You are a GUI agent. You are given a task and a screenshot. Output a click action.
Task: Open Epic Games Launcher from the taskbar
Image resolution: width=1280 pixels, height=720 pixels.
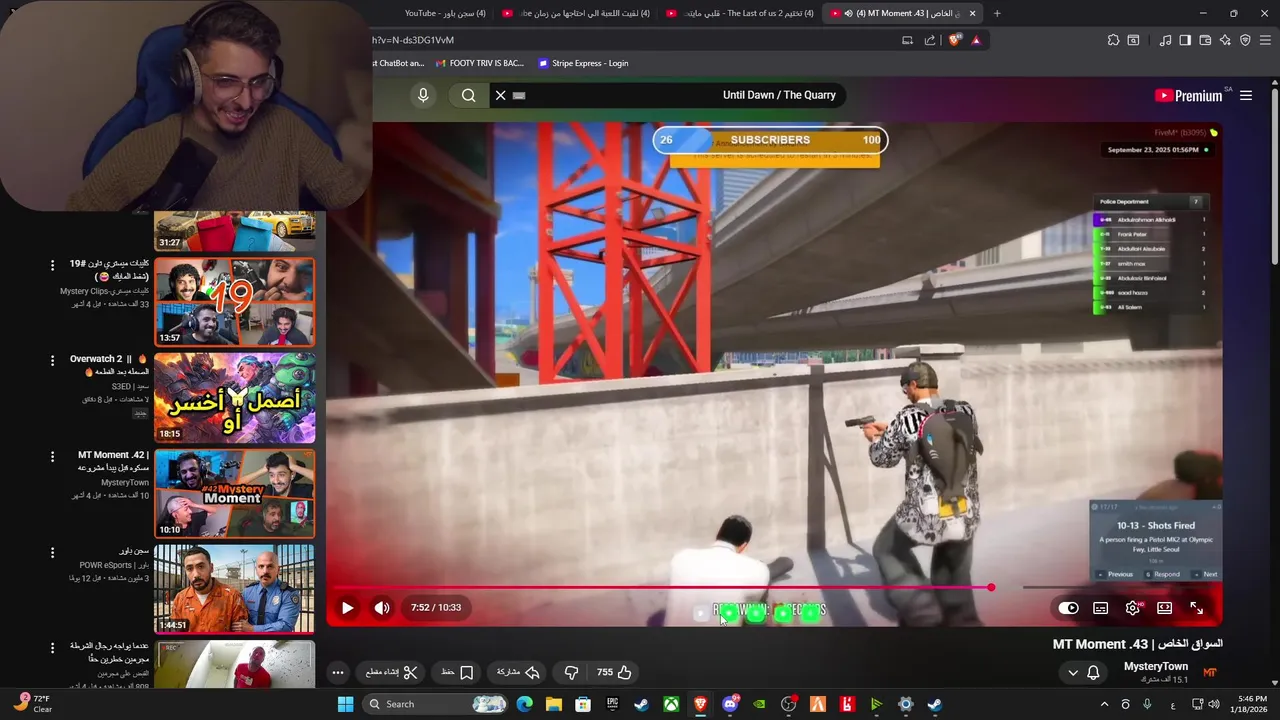pos(613,704)
